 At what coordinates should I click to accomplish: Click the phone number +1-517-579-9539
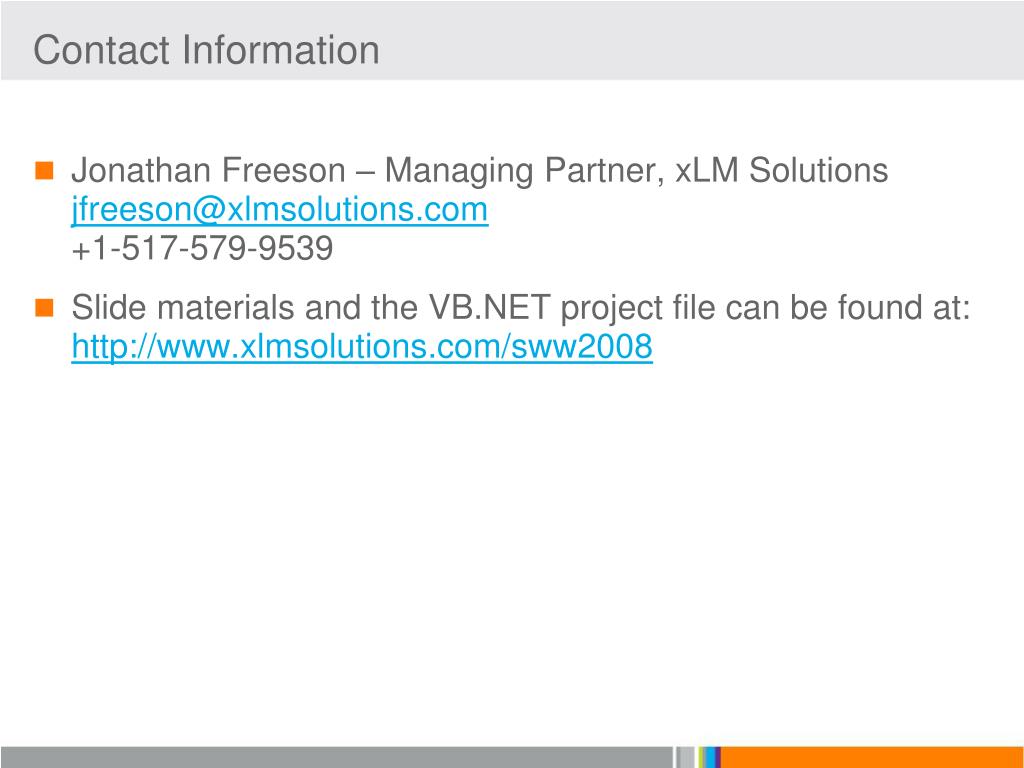tap(202, 248)
